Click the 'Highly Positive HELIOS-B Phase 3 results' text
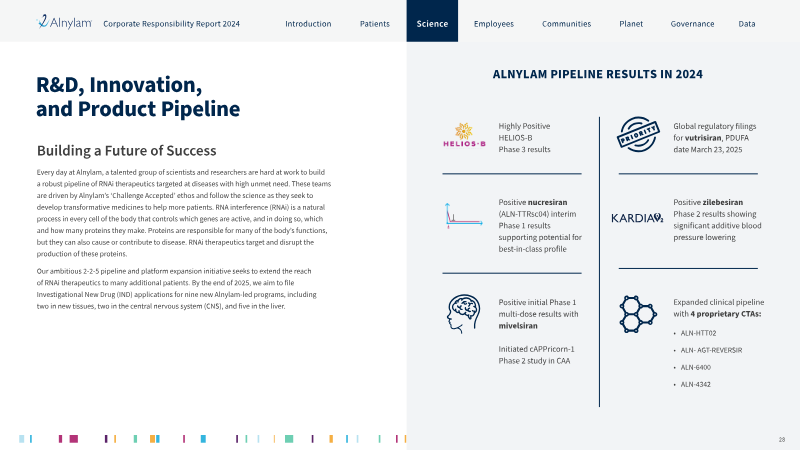Viewport: 800px width, 450px height. (x=524, y=138)
